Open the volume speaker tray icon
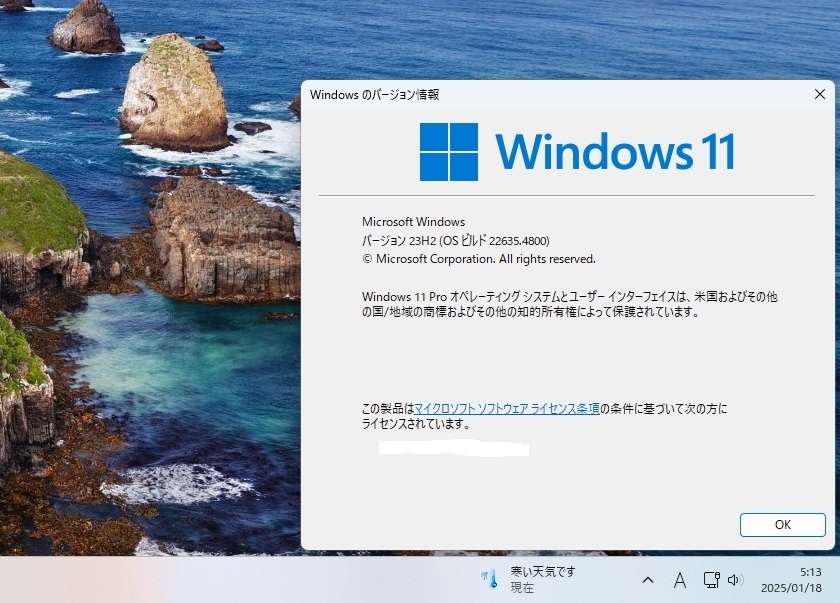 pos(735,579)
